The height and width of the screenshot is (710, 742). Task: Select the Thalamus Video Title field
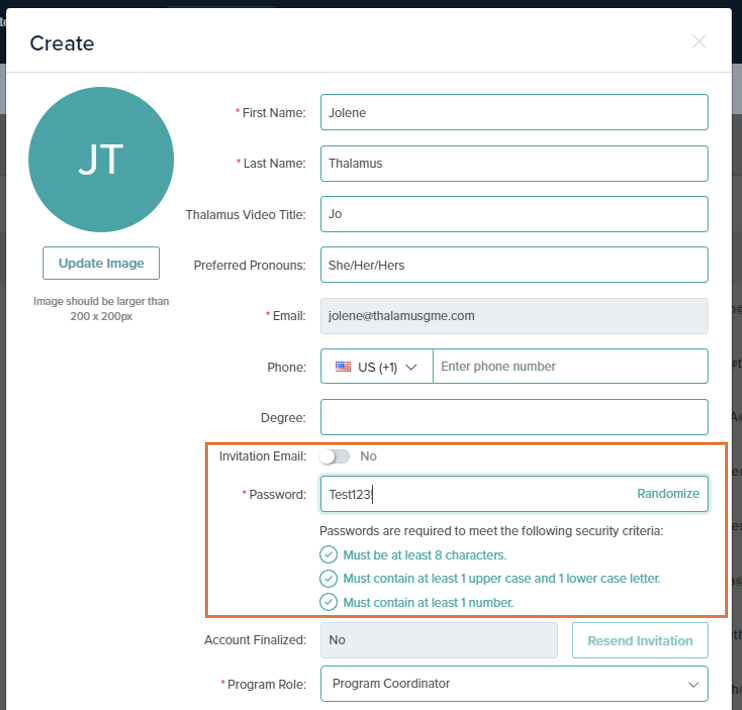[514, 214]
